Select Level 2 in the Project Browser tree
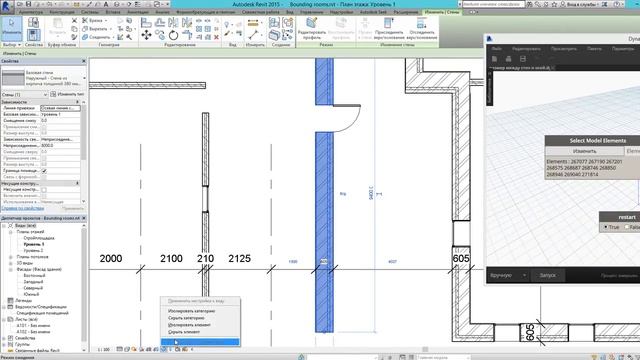The width and height of the screenshot is (640, 360). 33,250
